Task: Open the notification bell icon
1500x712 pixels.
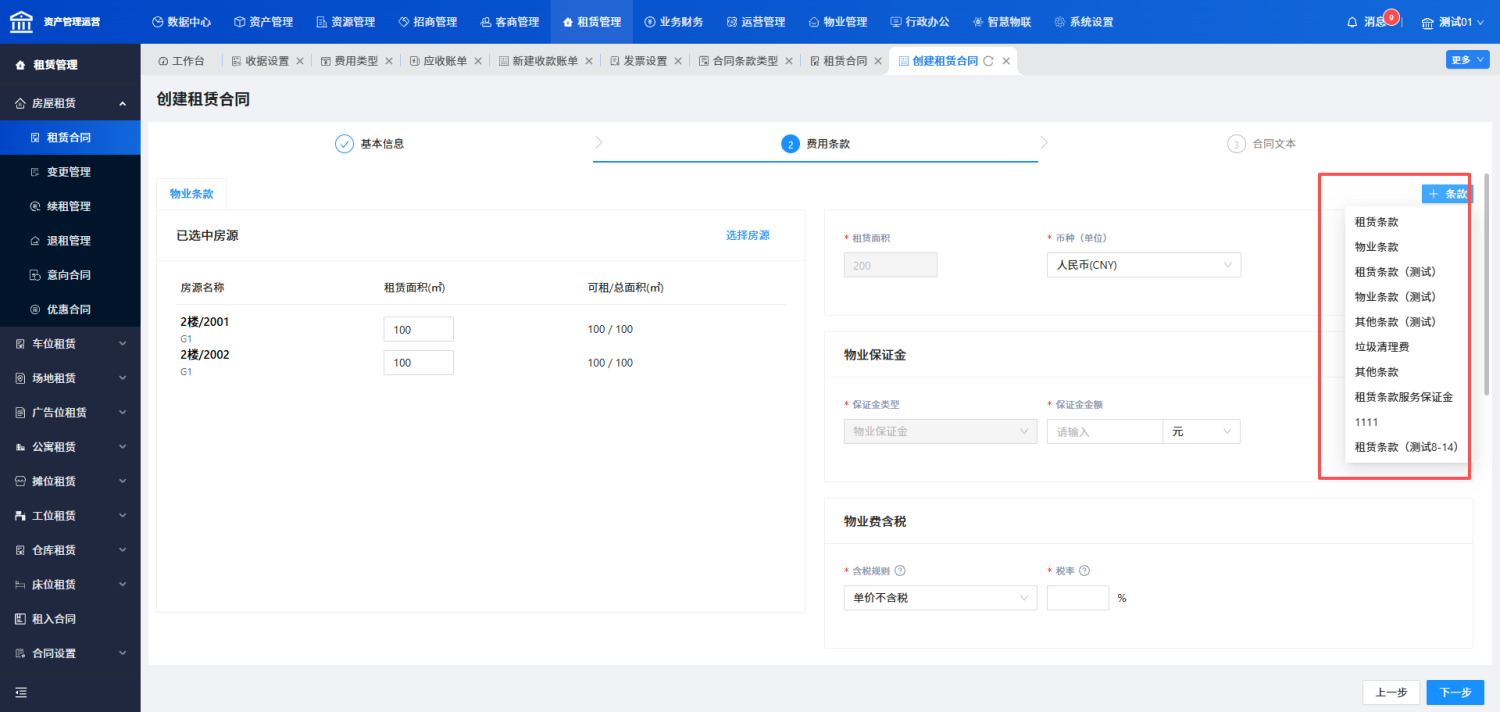Action: tap(1353, 22)
